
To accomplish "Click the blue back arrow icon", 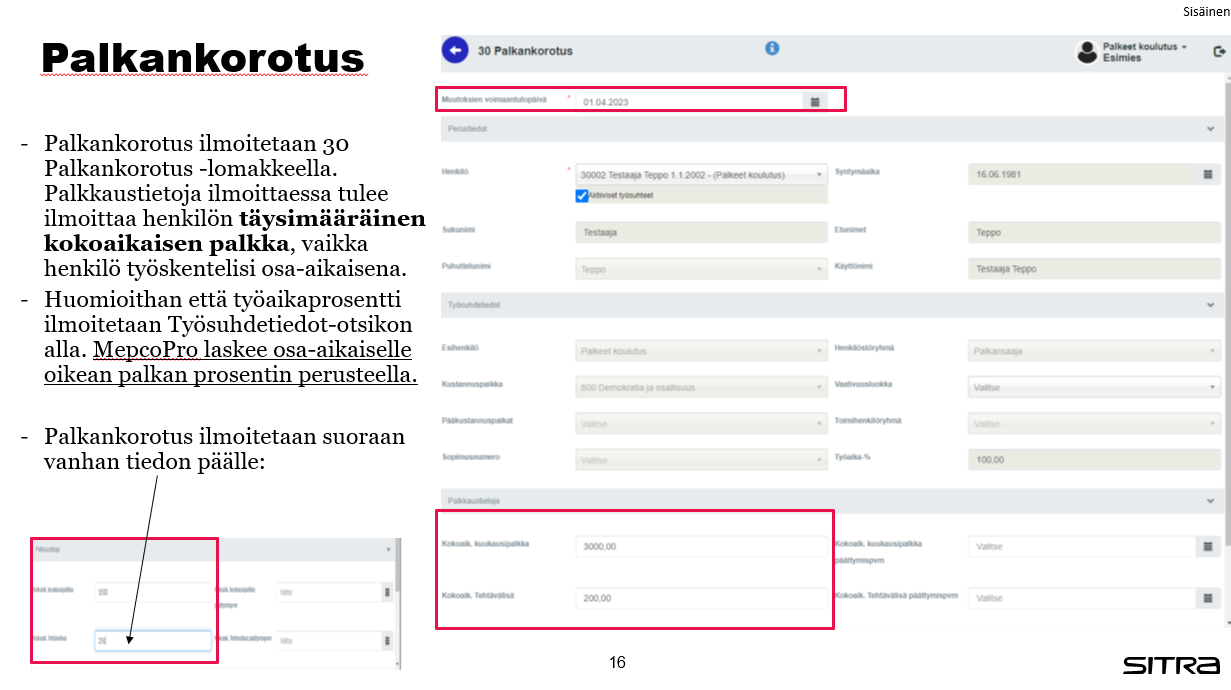I will 455,48.
